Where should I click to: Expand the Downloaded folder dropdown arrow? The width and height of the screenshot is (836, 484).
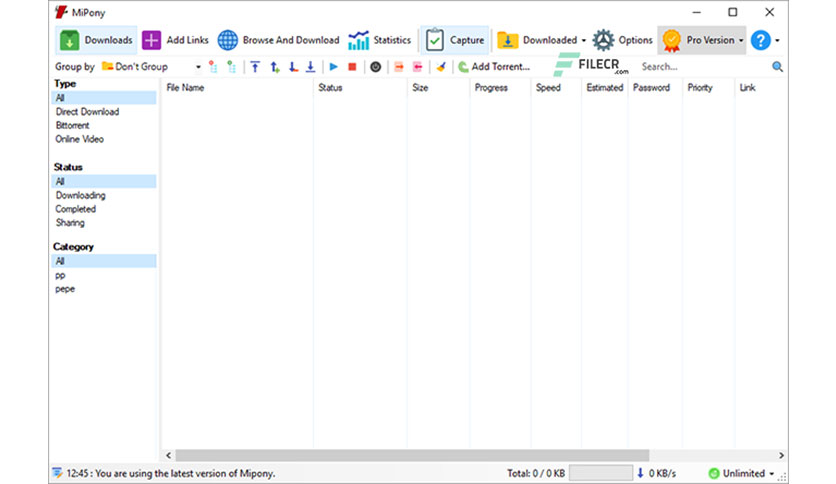pyautogui.click(x=583, y=41)
